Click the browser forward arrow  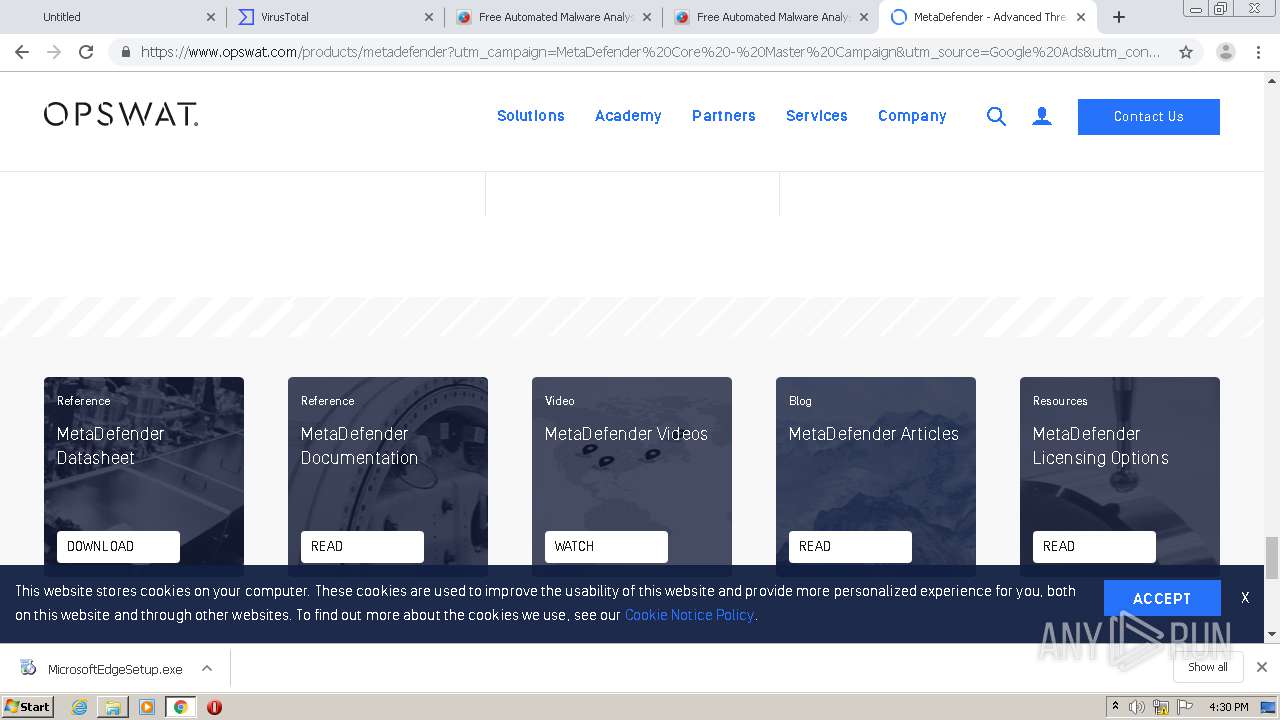54,52
